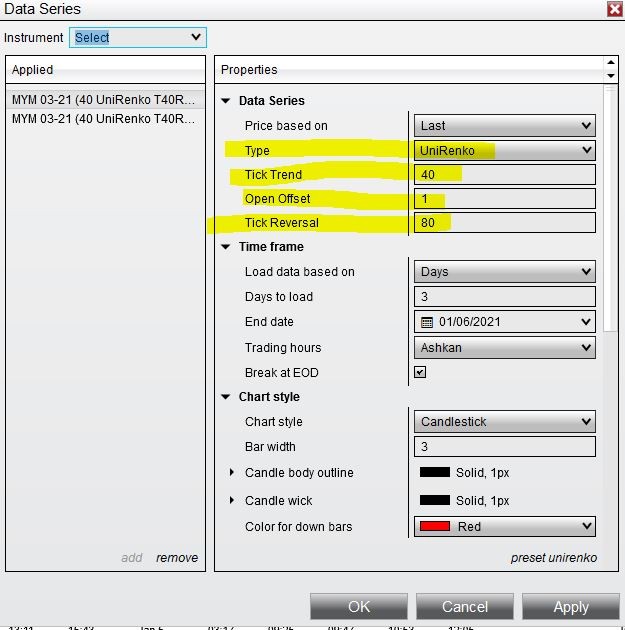Click the remove link in Applied panel
This screenshot has height=630, width=625.
(x=177, y=557)
